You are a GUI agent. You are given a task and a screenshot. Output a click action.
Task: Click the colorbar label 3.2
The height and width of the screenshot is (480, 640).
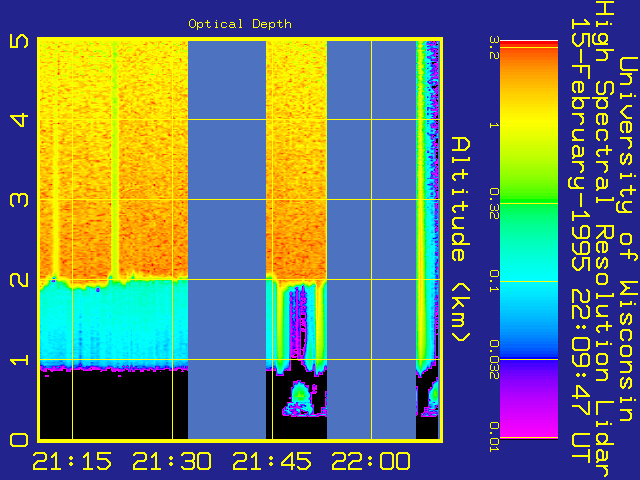click(x=494, y=48)
